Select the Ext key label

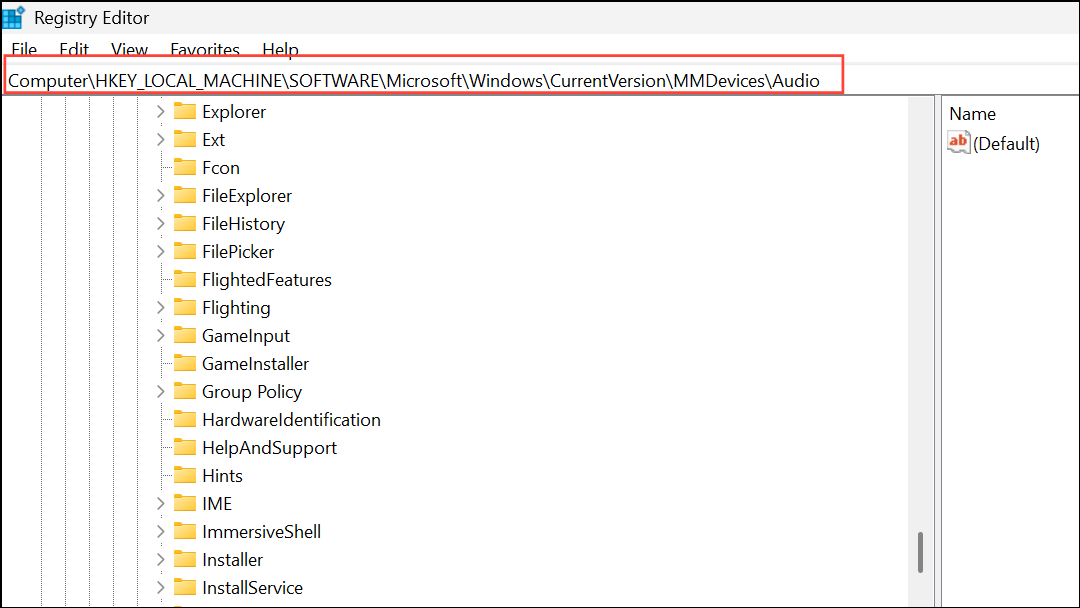pyautogui.click(x=214, y=140)
